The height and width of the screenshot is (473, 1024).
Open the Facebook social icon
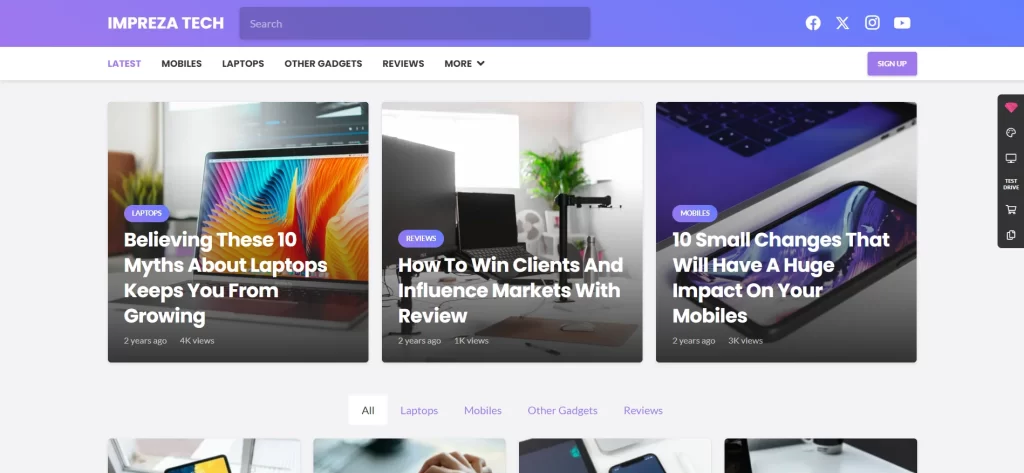(812, 23)
